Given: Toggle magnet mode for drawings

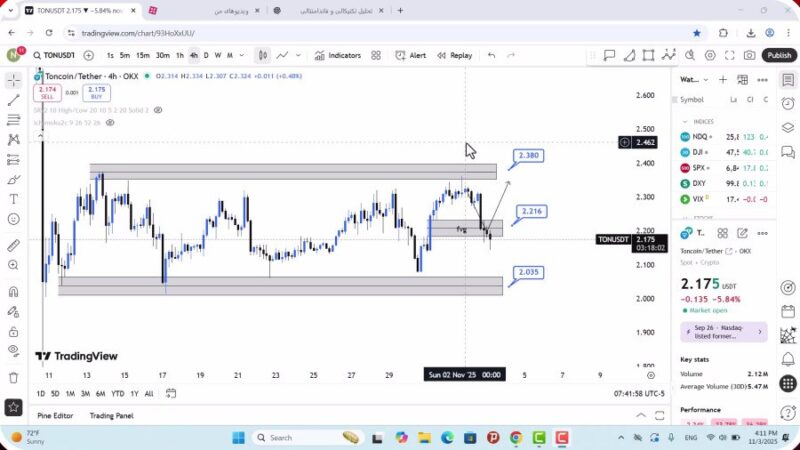Looking at the screenshot, I should tap(13, 292).
